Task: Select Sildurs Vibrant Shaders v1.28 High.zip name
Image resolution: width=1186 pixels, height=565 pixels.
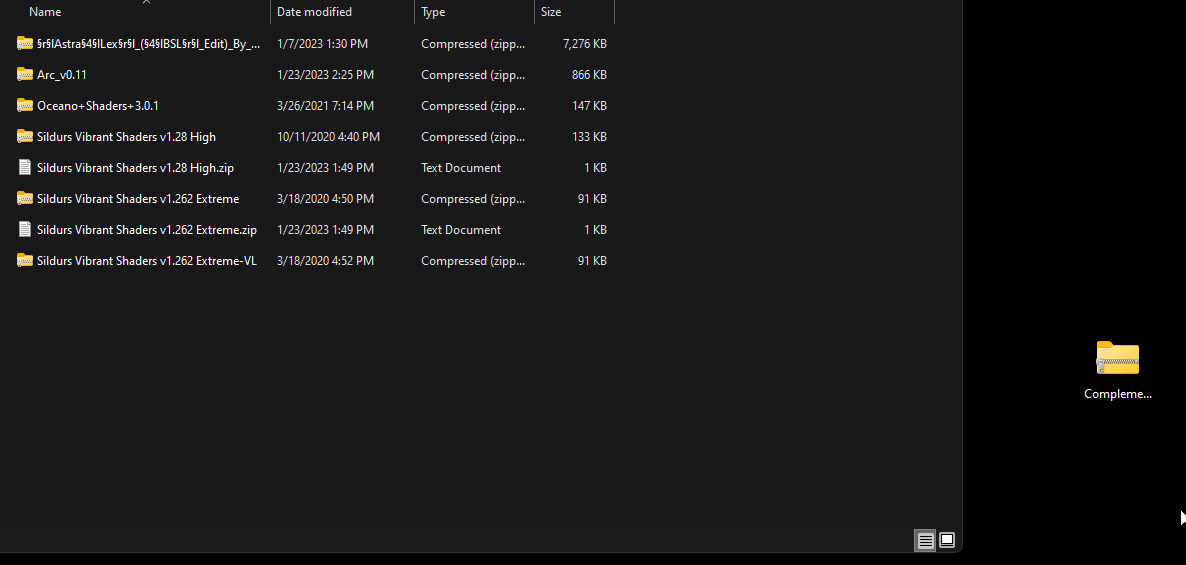Action: 135,168
